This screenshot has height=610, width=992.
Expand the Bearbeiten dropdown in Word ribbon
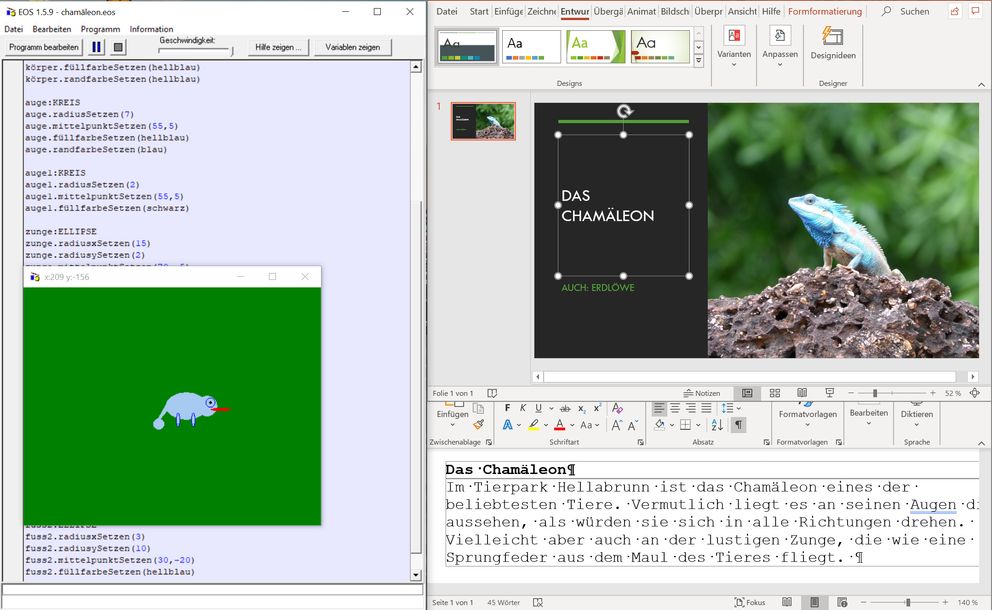point(868,419)
